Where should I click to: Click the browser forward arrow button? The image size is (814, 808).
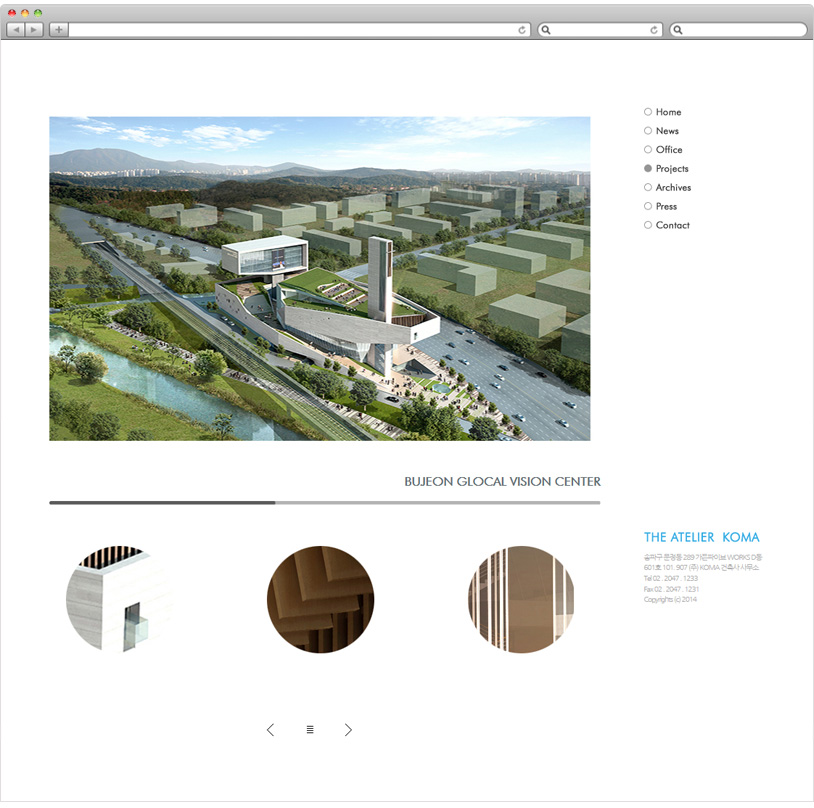[x=34, y=30]
